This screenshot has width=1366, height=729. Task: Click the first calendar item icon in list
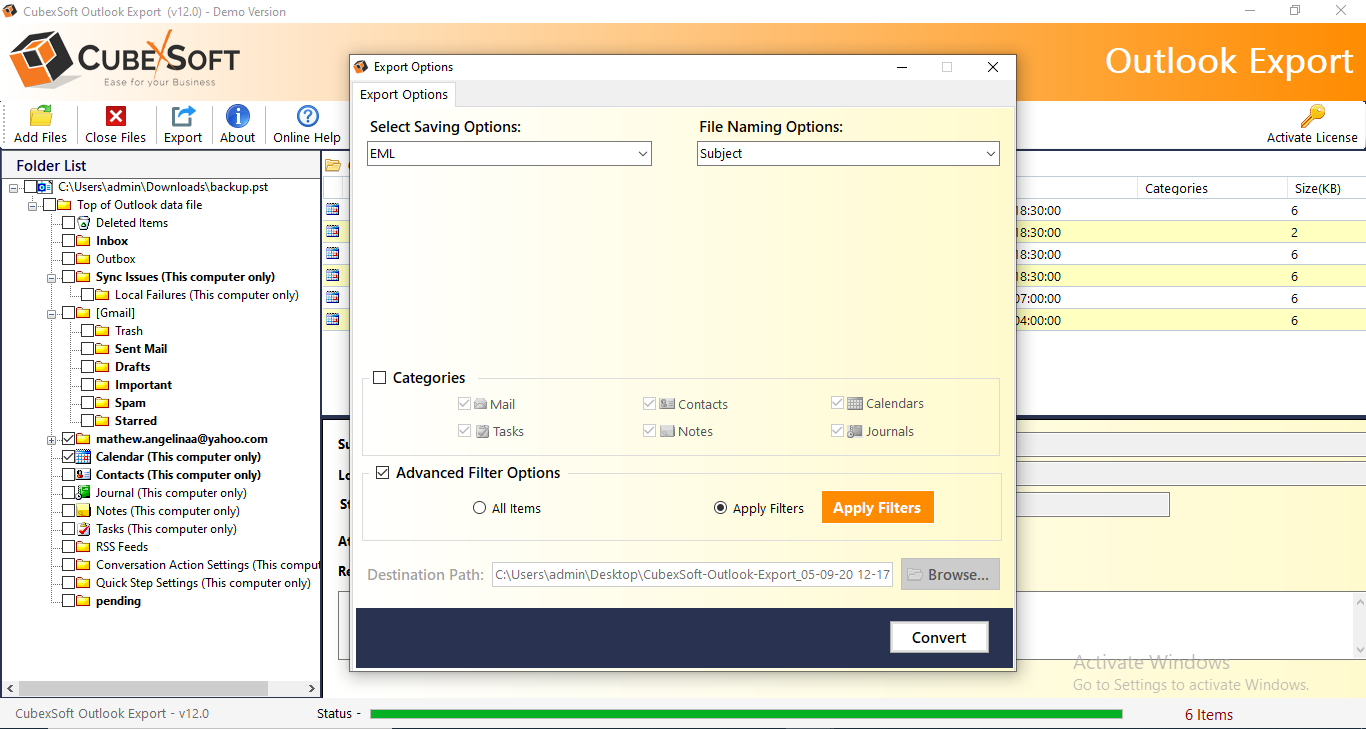point(332,209)
